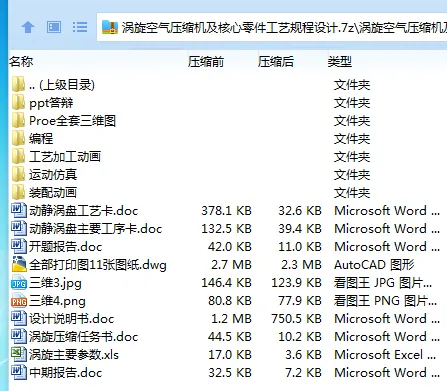
Task: Sort by the 压缩前 column header
Action: click(x=206, y=62)
